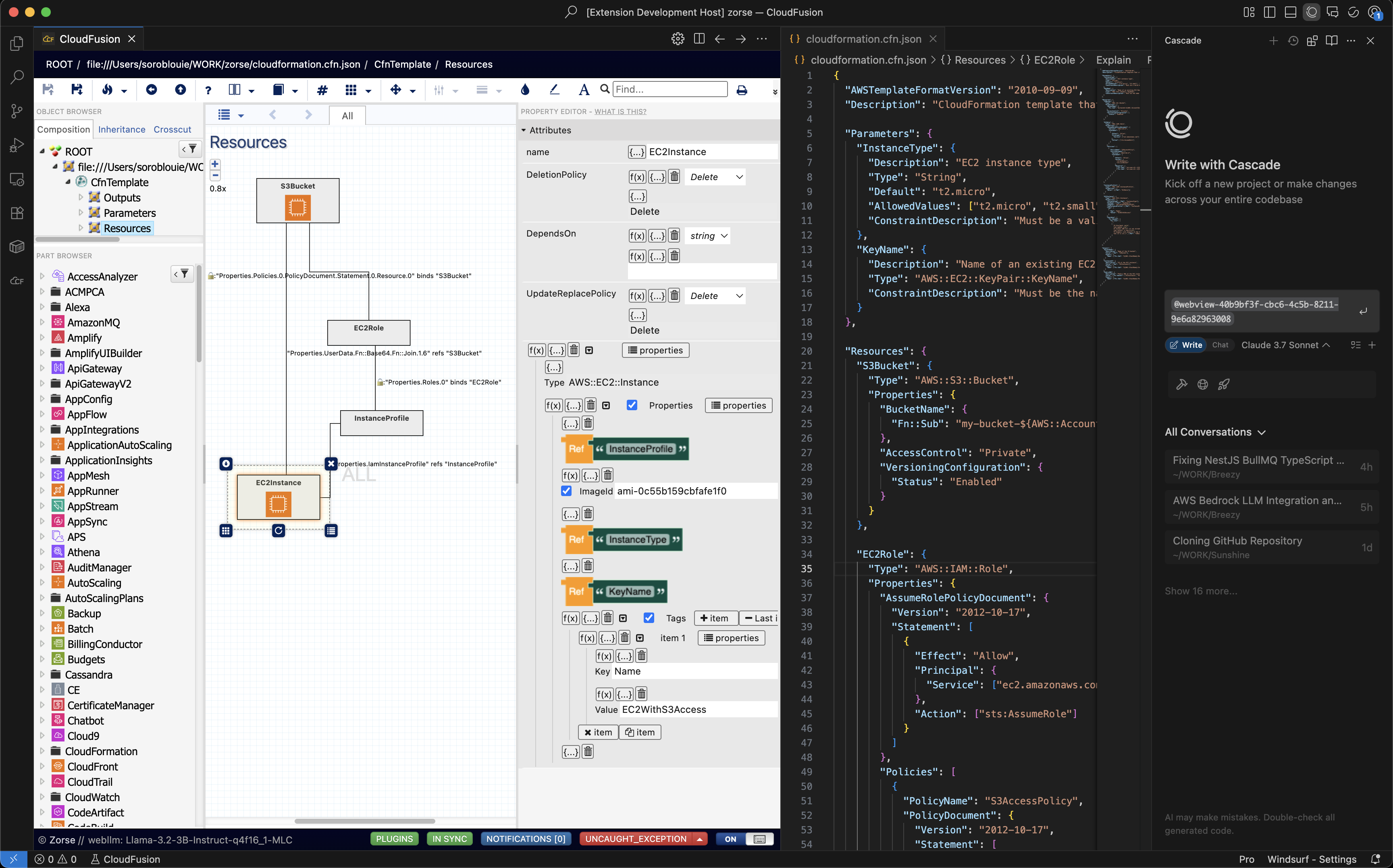Click the rocket icon in Cascade panel
This screenshot has height=868, width=1393.
coord(1224,384)
